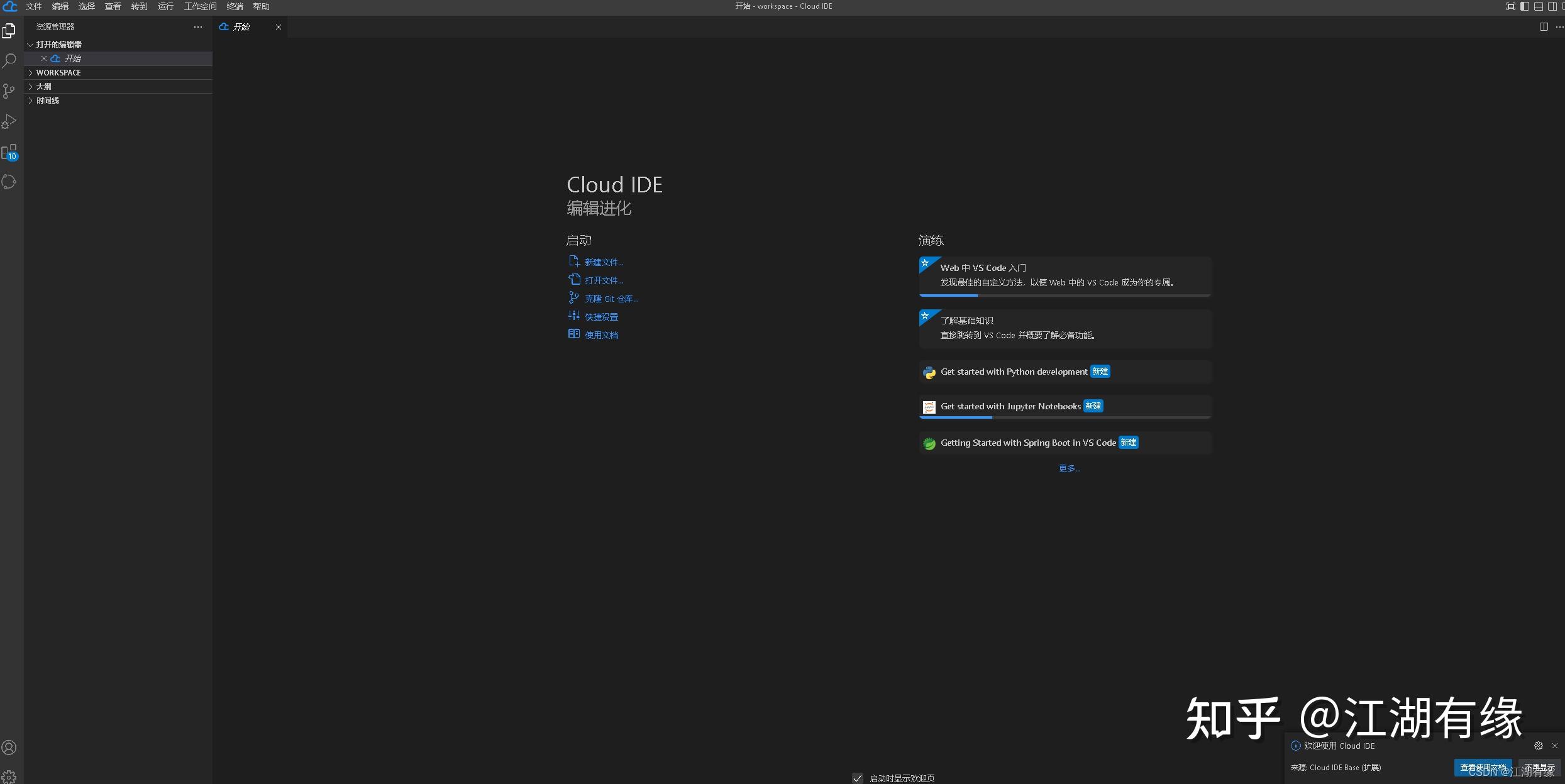Open the Accounts icon at bottom left
The image size is (1565, 784).
9,747
